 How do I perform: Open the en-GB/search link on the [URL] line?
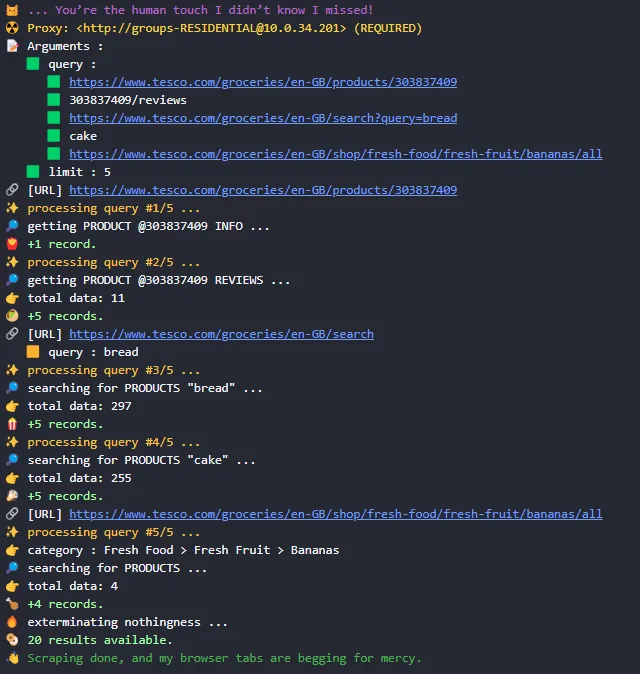click(x=221, y=334)
